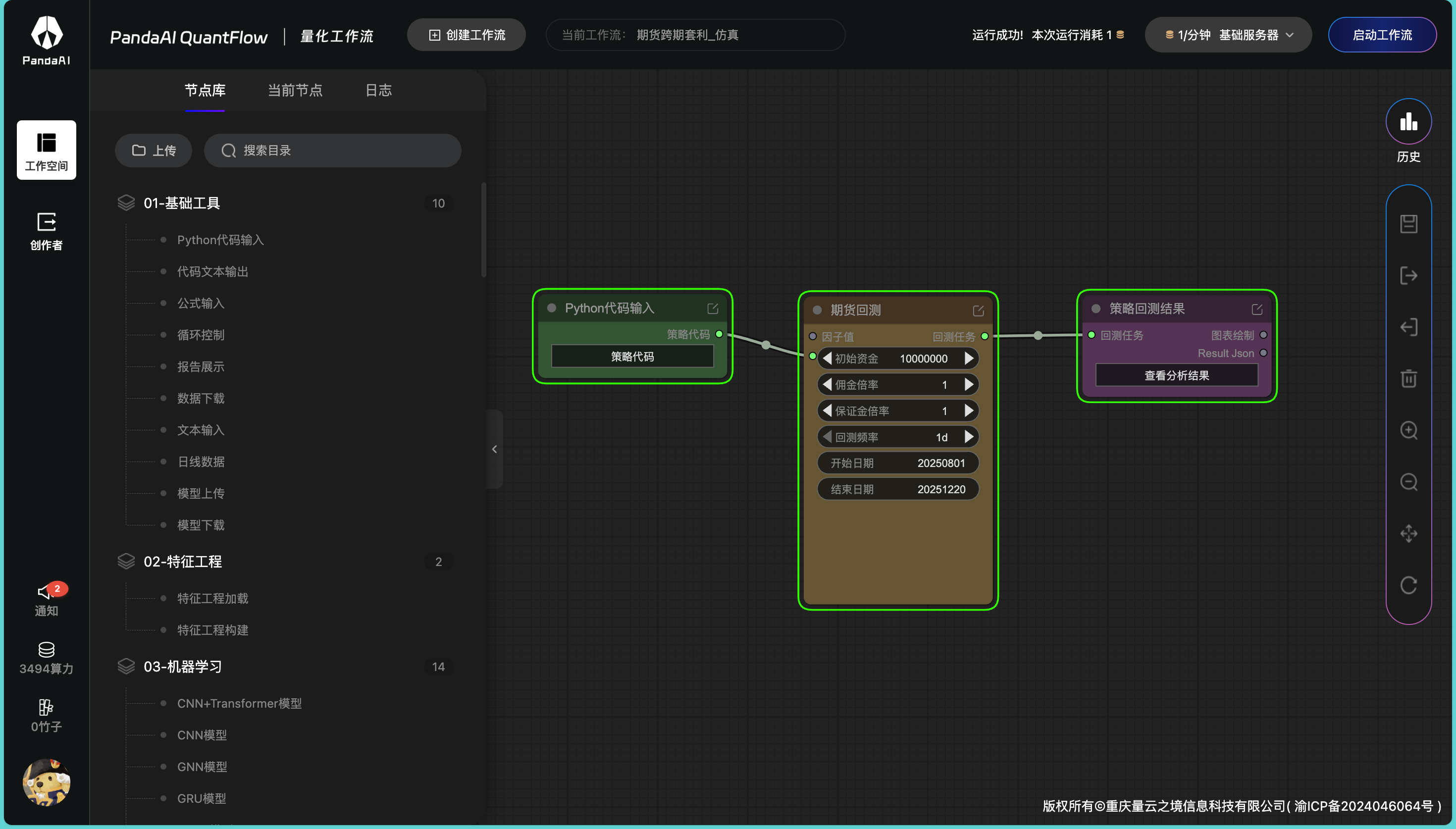Select Python代码输入 in node library
Viewport: 1456px width, 829px height.
coord(220,240)
